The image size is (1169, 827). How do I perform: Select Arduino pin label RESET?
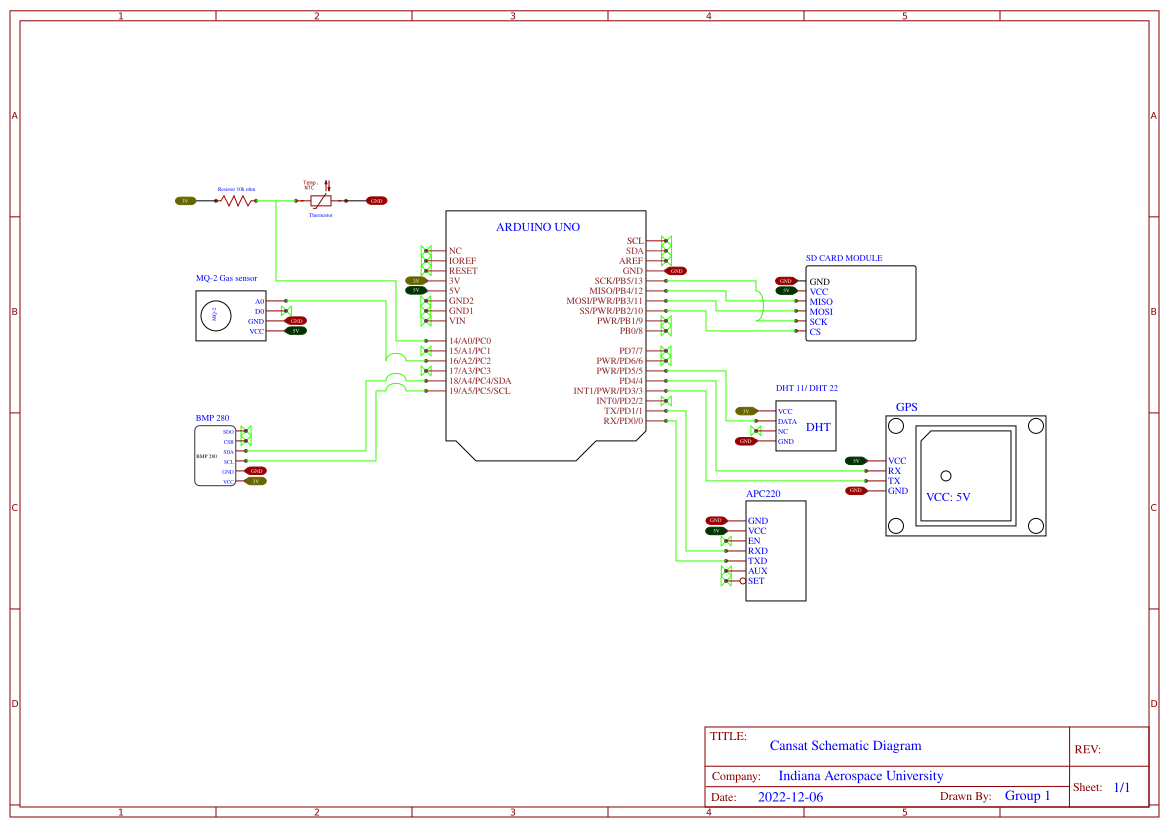click(x=463, y=271)
